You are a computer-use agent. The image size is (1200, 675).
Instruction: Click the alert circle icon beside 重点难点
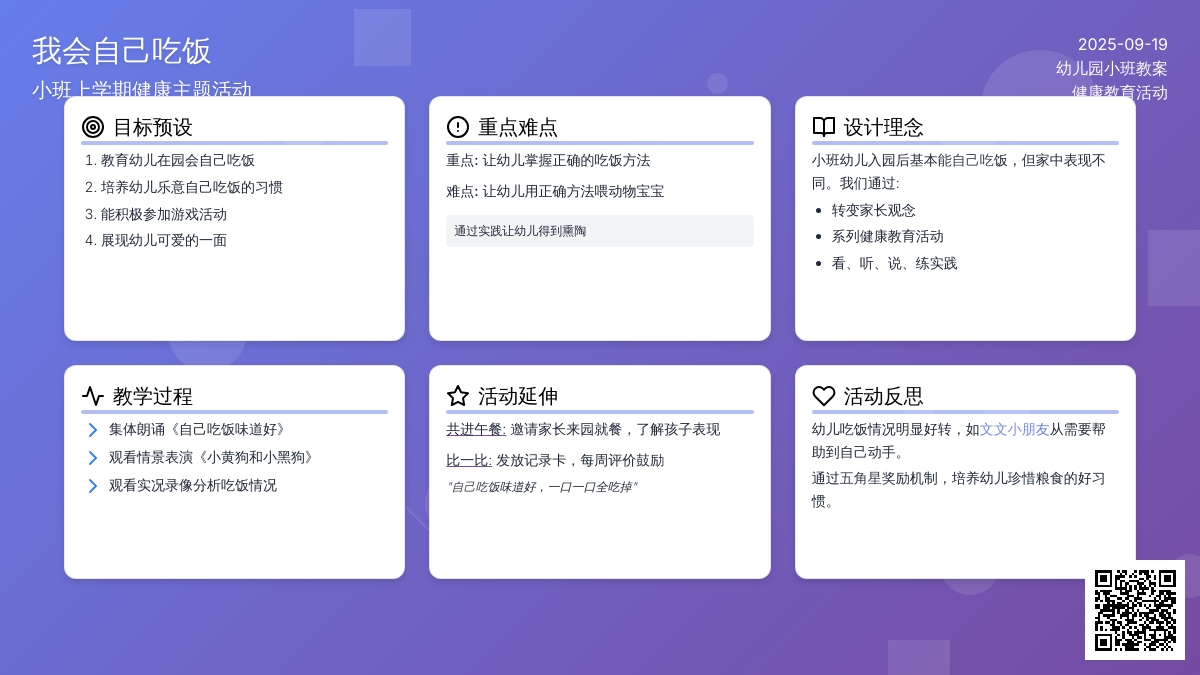458,127
